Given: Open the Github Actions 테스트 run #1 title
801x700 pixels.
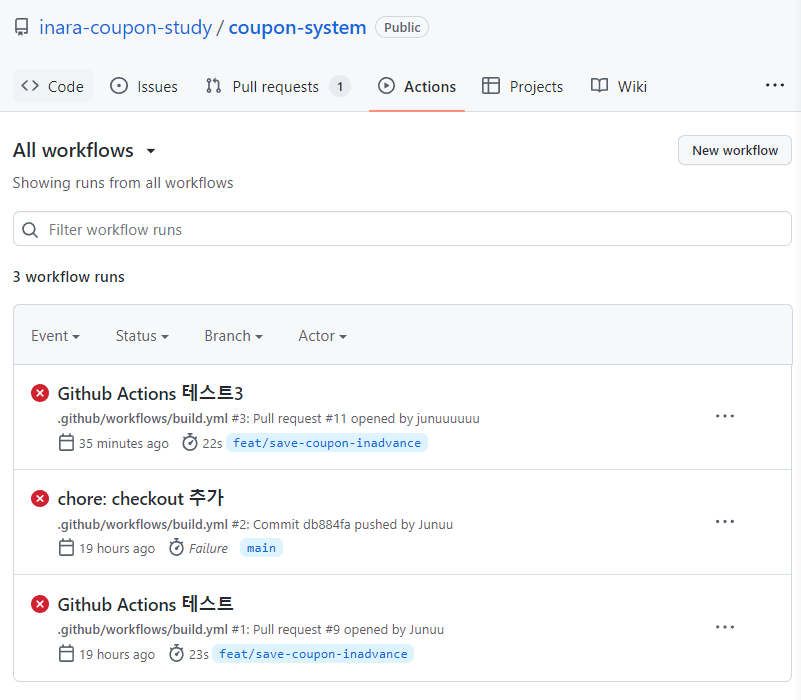Looking at the screenshot, I should click(x=146, y=604).
